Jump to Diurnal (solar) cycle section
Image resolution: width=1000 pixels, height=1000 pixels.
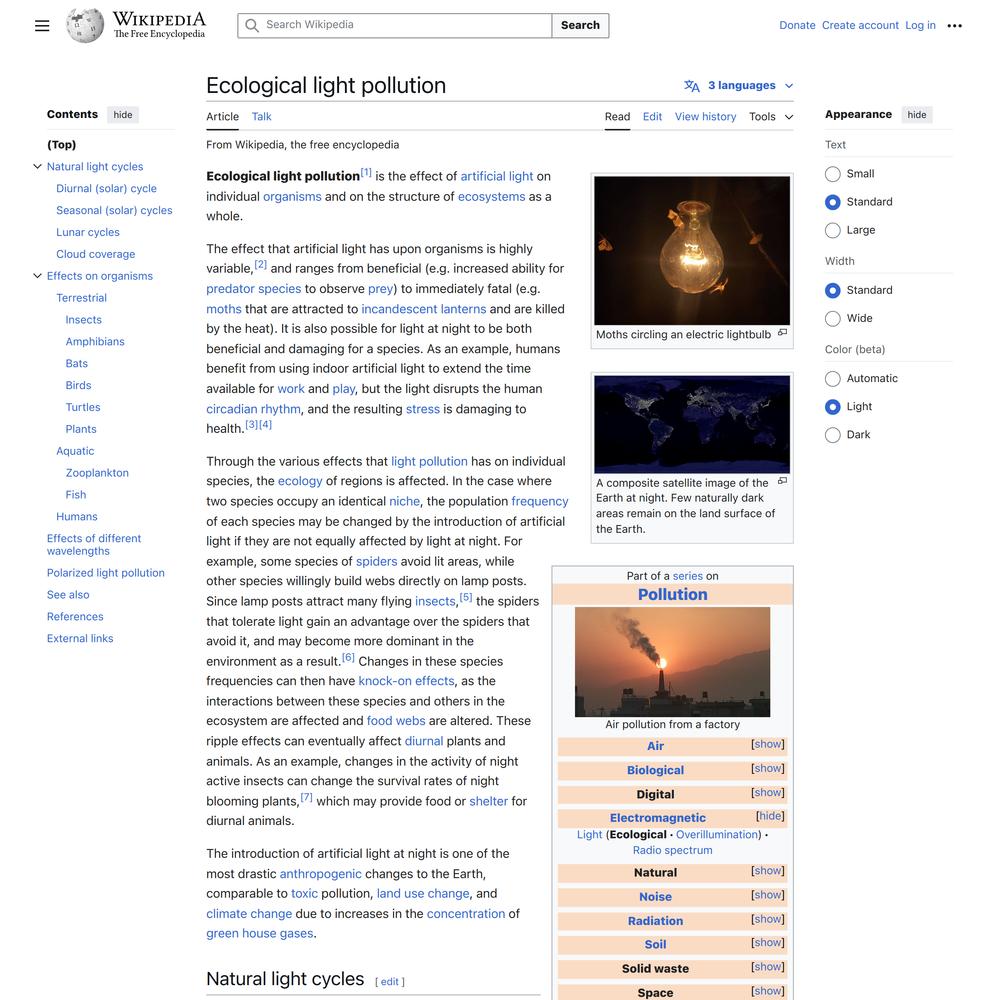tap(107, 189)
